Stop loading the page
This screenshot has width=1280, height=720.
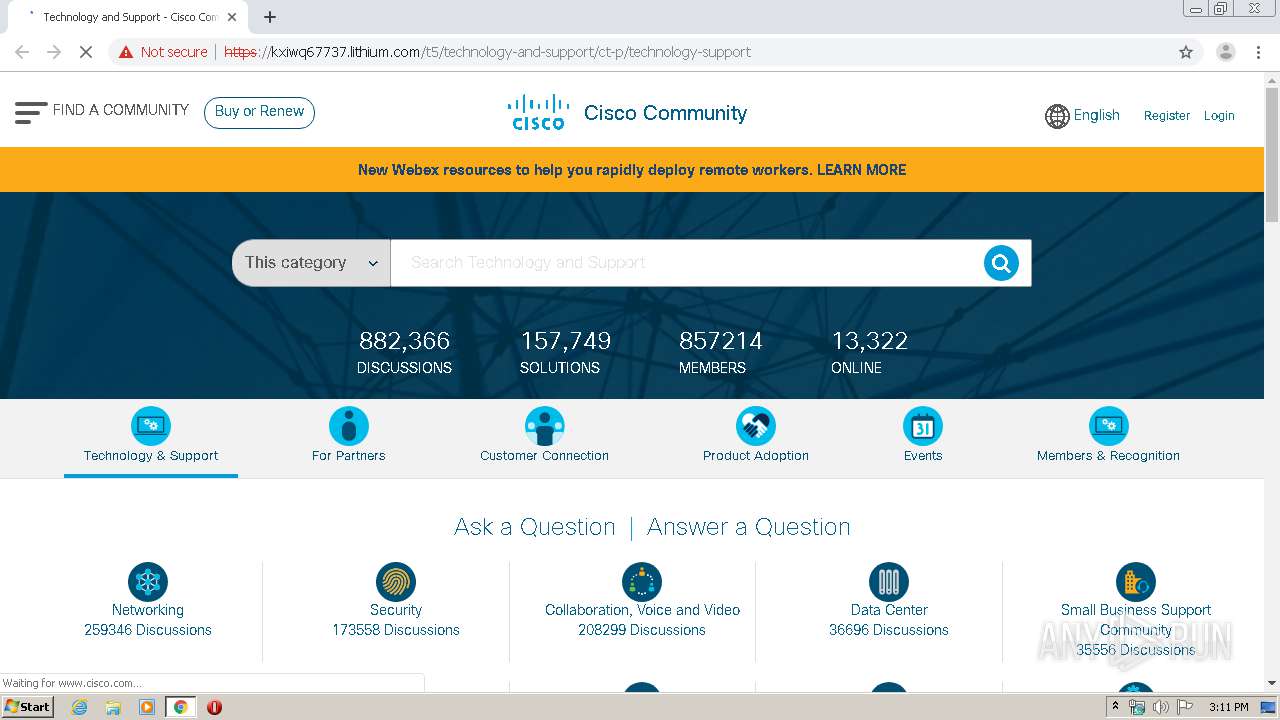[86, 52]
